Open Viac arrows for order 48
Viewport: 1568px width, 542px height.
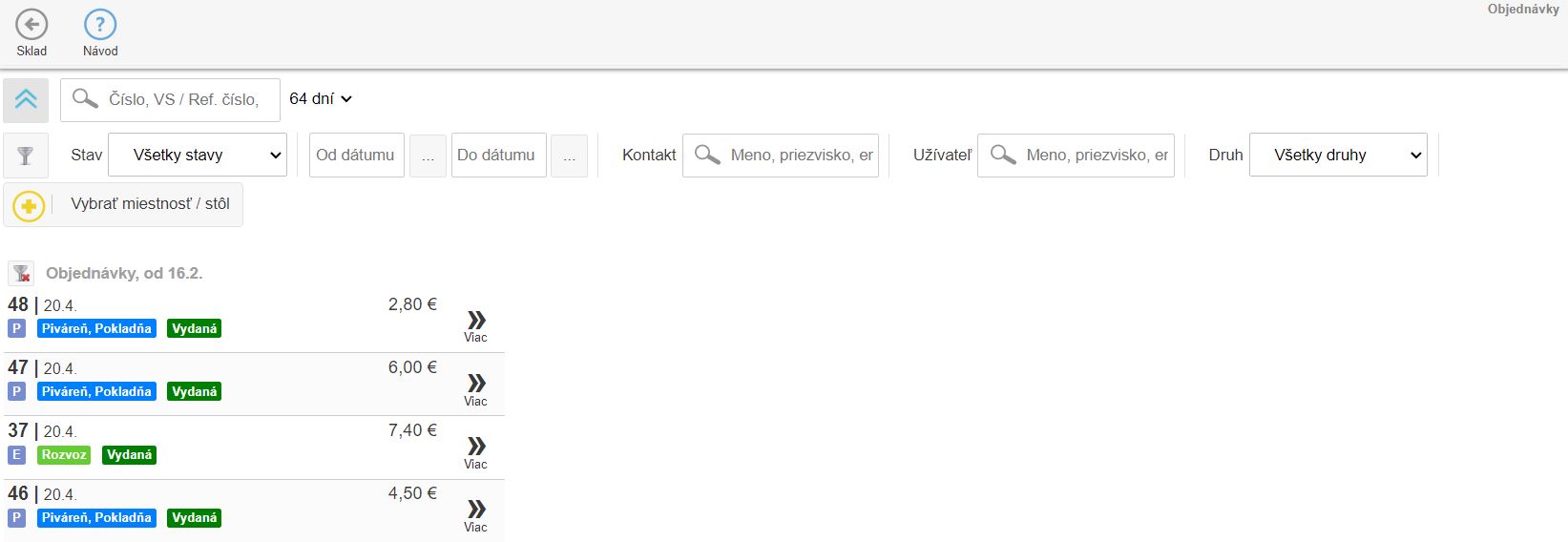pyautogui.click(x=475, y=322)
